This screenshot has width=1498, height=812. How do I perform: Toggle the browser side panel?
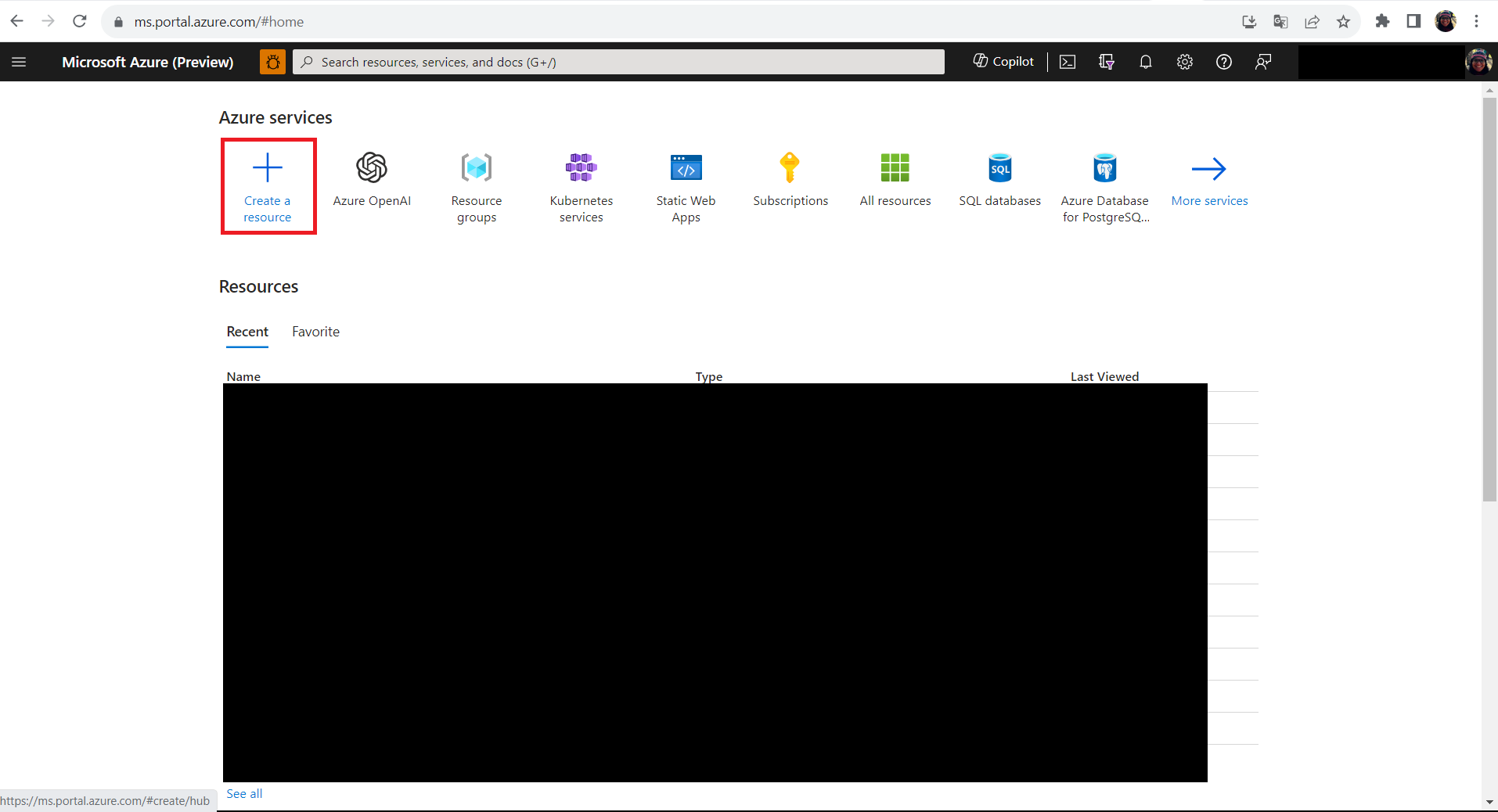(1413, 21)
